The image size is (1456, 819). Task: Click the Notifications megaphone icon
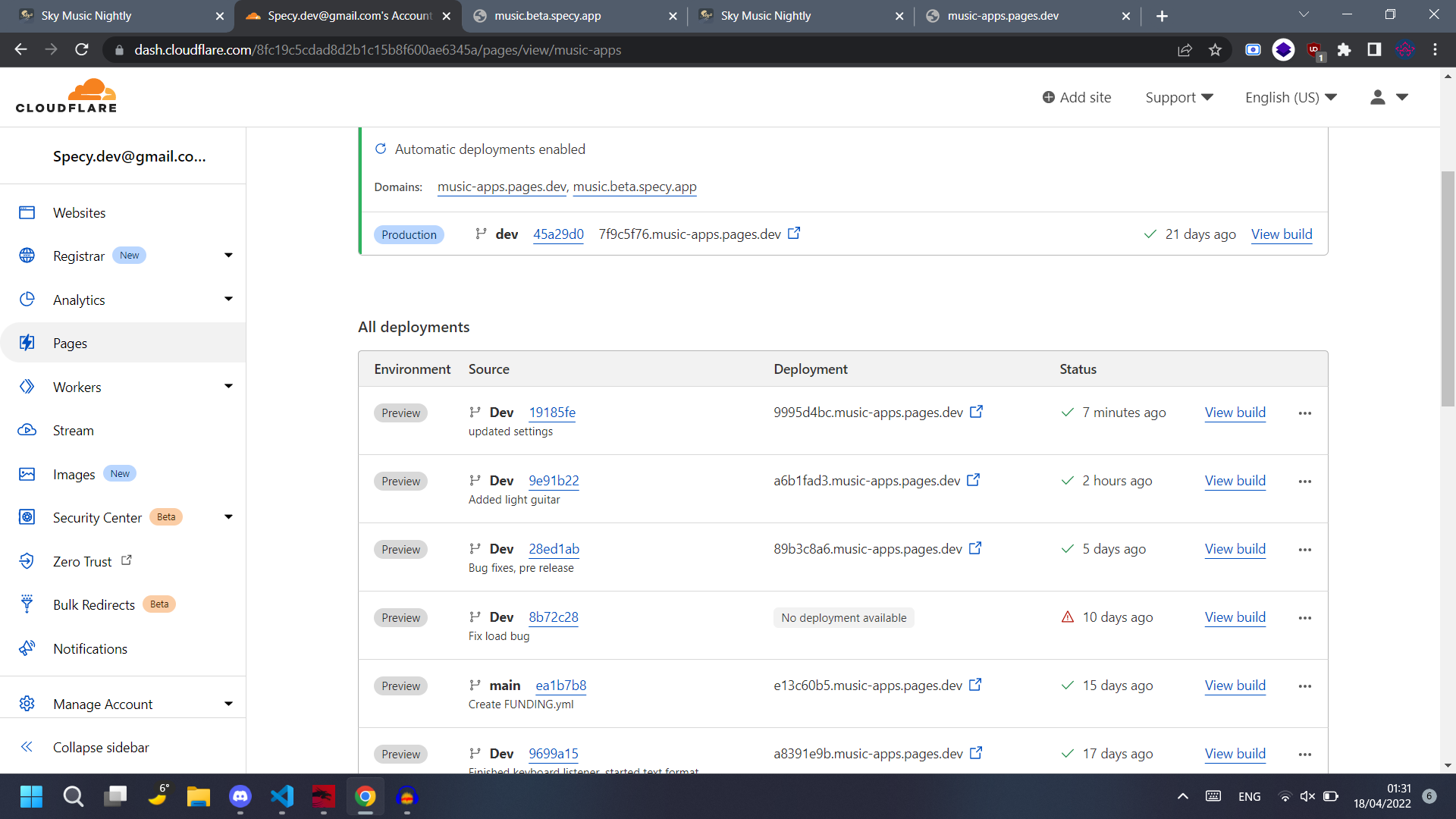tap(27, 648)
